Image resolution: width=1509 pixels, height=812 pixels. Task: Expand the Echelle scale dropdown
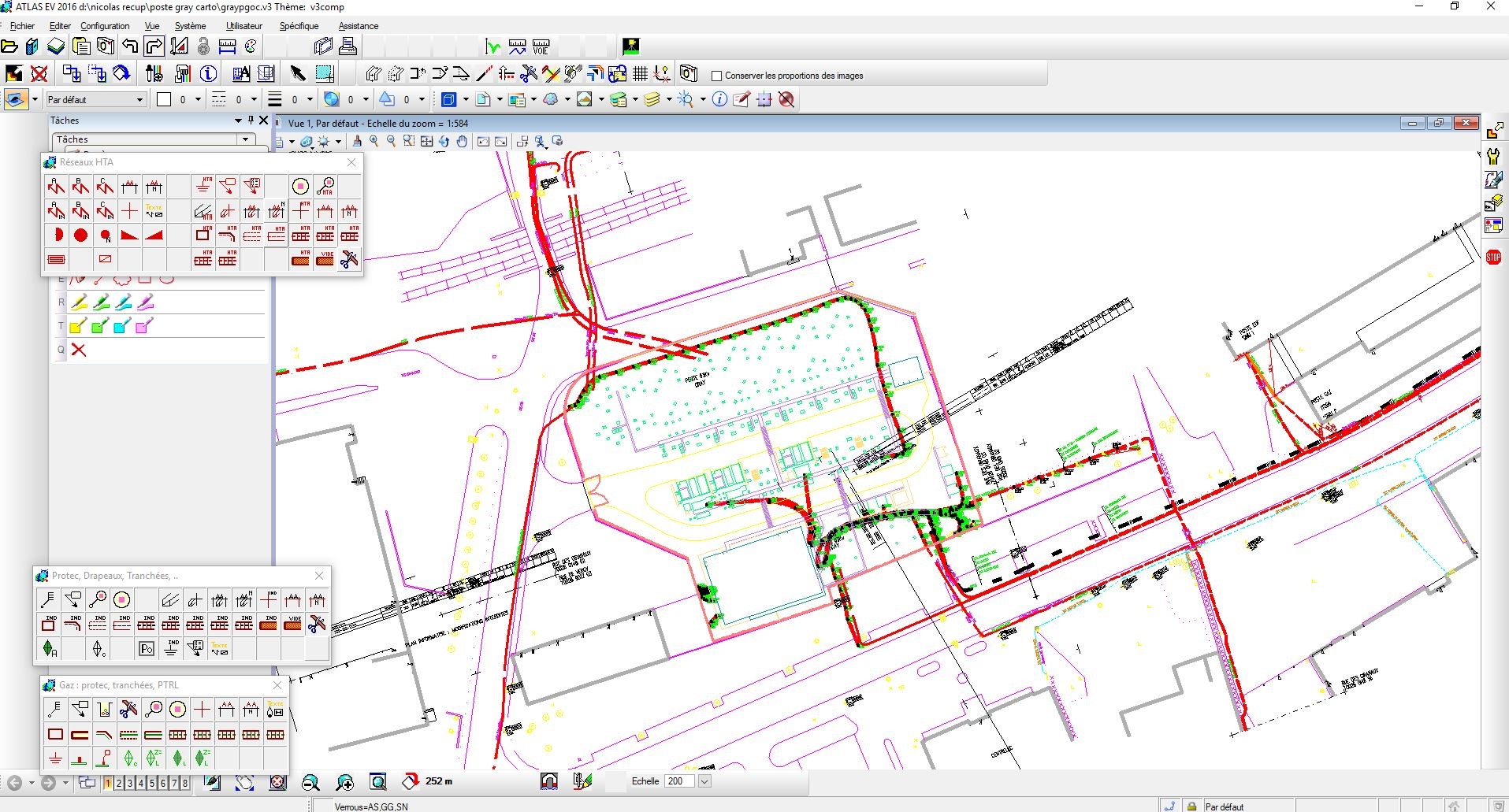tap(704, 781)
